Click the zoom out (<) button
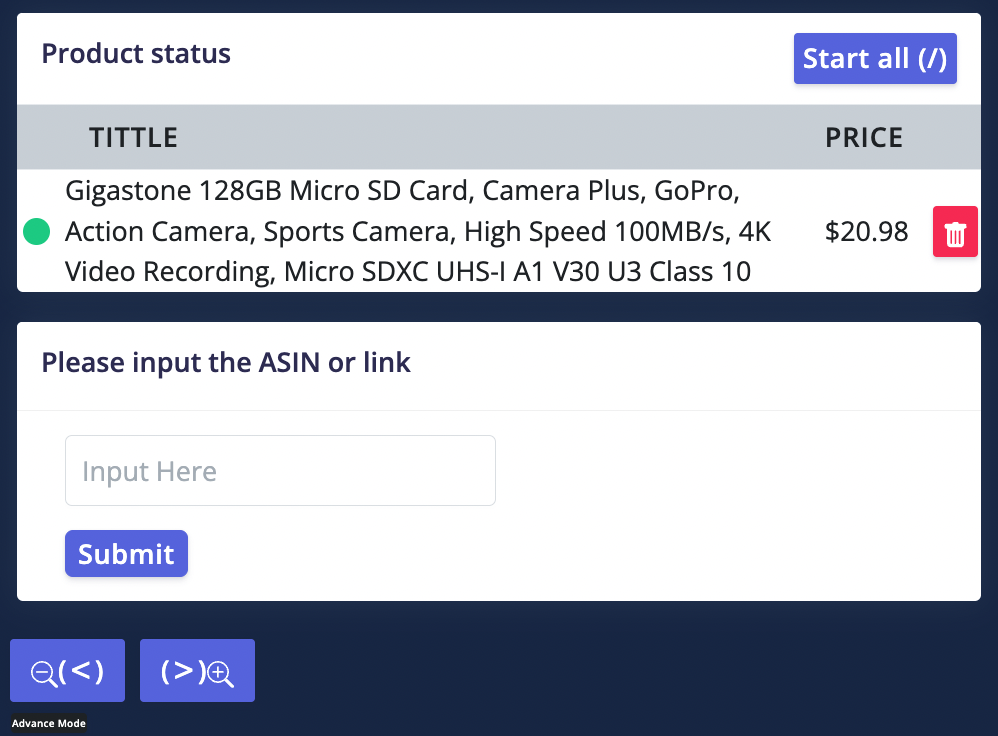This screenshot has width=998, height=736. (x=67, y=670)
